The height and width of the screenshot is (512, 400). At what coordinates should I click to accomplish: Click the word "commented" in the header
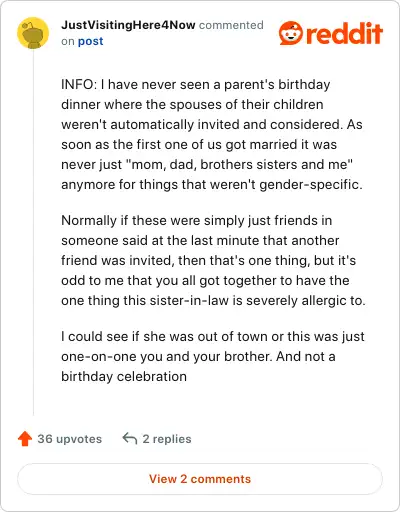point(231,25)
